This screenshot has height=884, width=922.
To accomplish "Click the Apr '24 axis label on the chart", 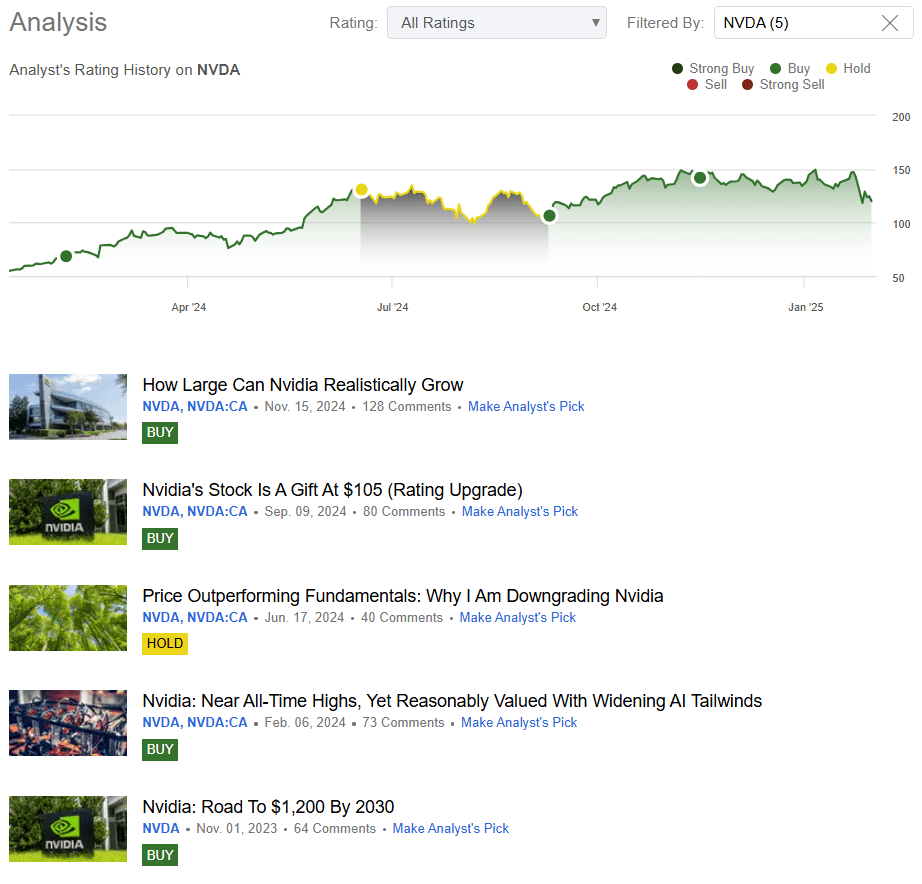I will (x=188, y=307).
